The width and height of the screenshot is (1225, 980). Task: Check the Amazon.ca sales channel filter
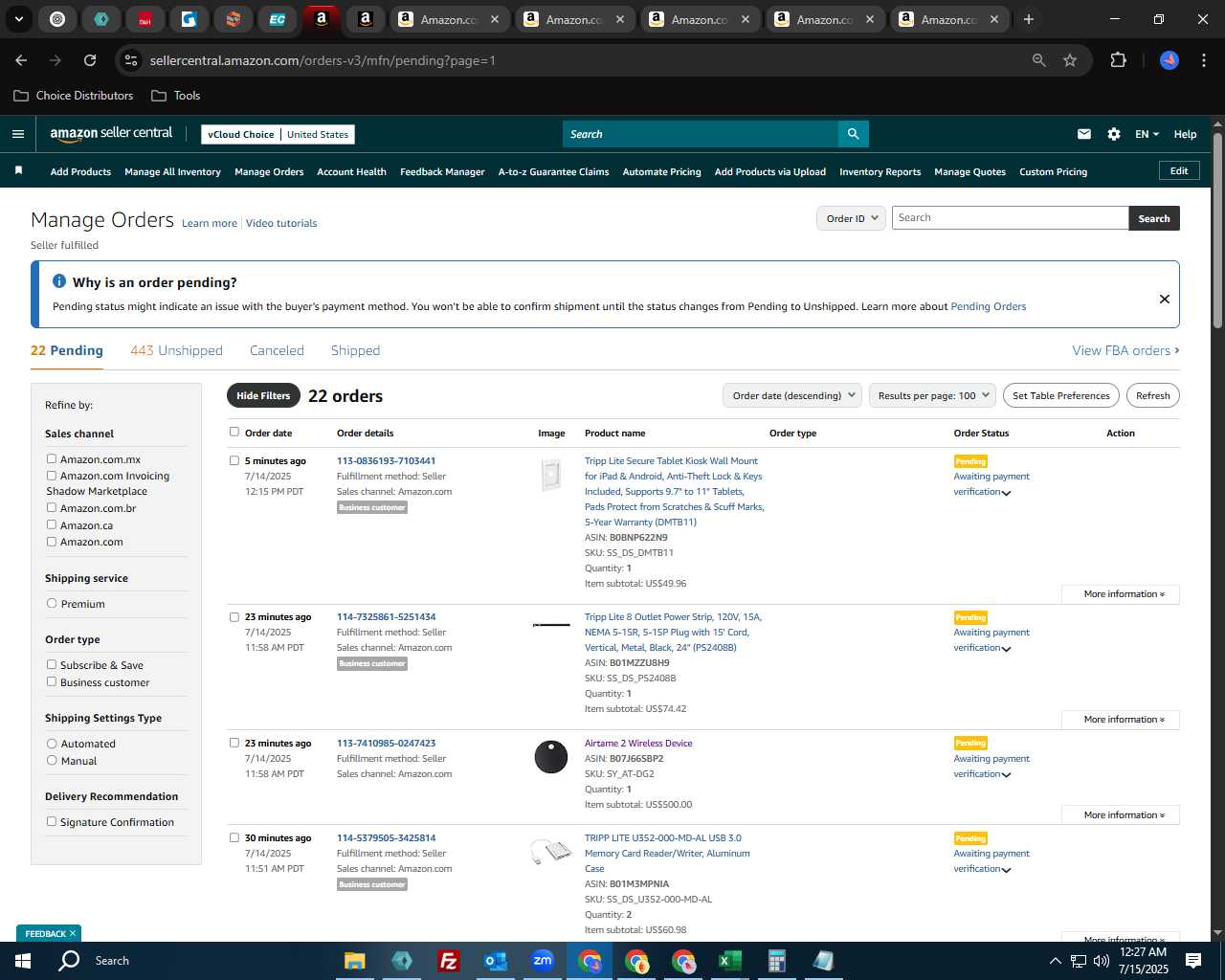click(x=52, y=524)
